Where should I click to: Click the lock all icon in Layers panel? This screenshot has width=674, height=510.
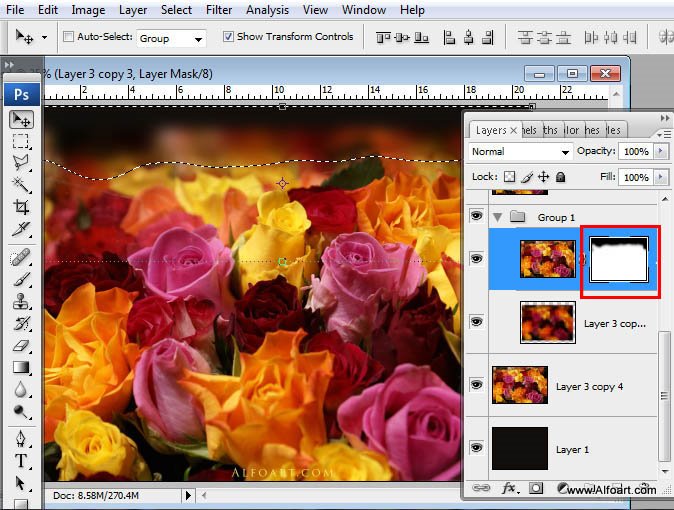[x=560, y=177]
